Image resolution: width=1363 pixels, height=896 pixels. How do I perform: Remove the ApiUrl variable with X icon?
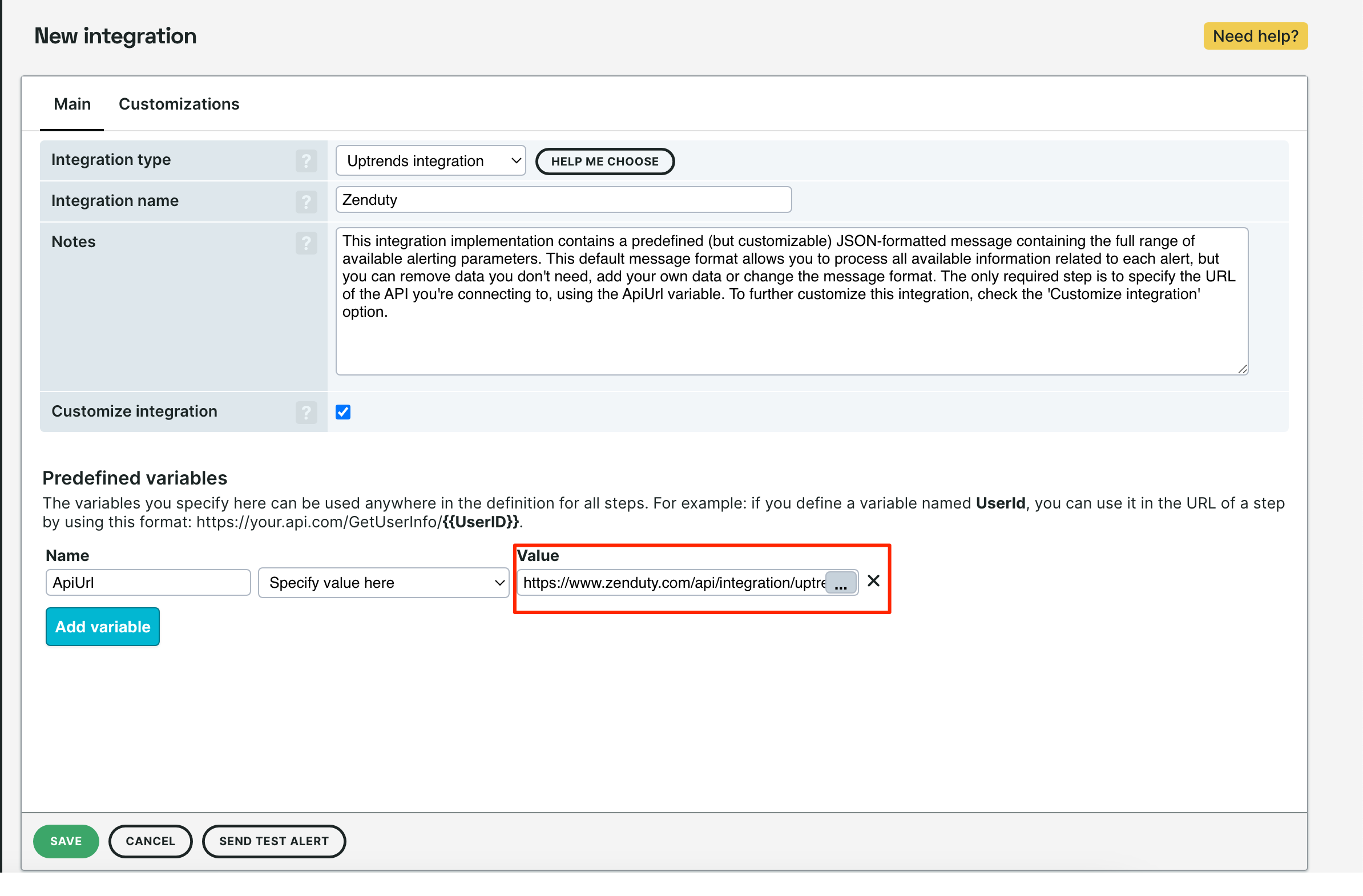873,581
